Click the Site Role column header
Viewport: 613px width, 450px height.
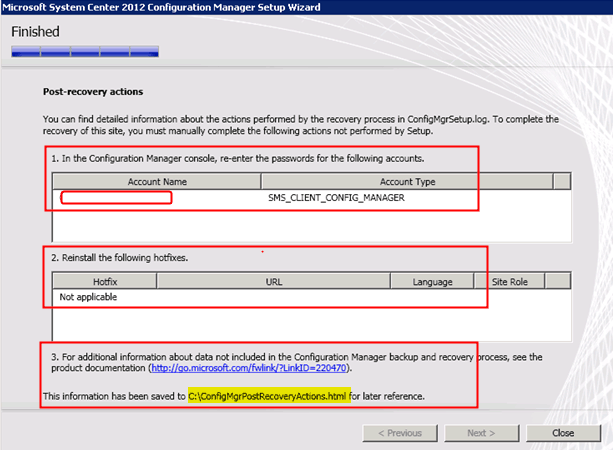coord(509,281)
